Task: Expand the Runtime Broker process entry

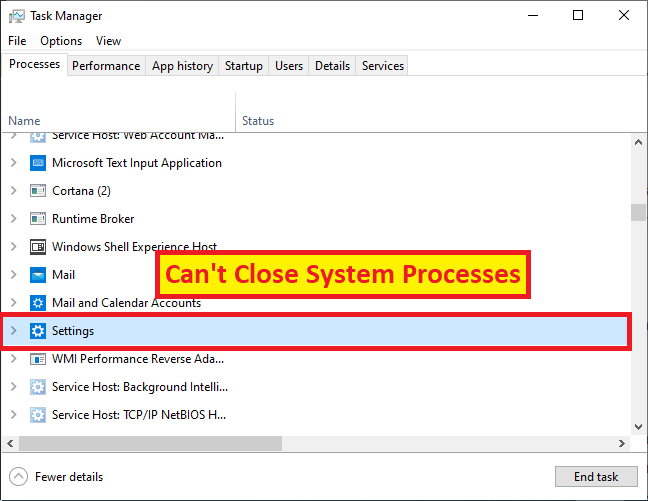Action: tap(14, 219)
